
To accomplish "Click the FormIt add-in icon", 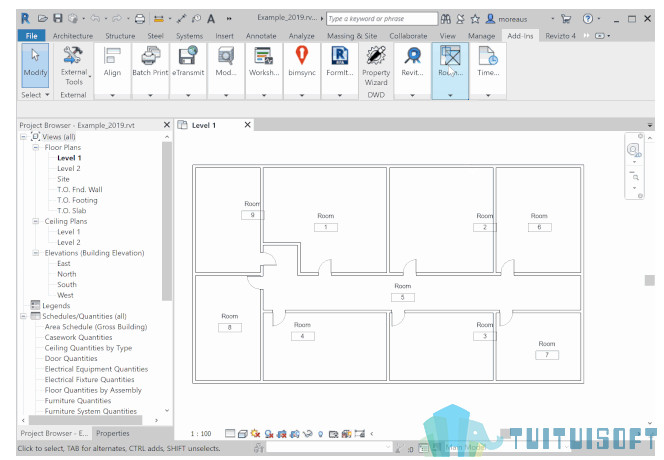I will coord(340,56).
